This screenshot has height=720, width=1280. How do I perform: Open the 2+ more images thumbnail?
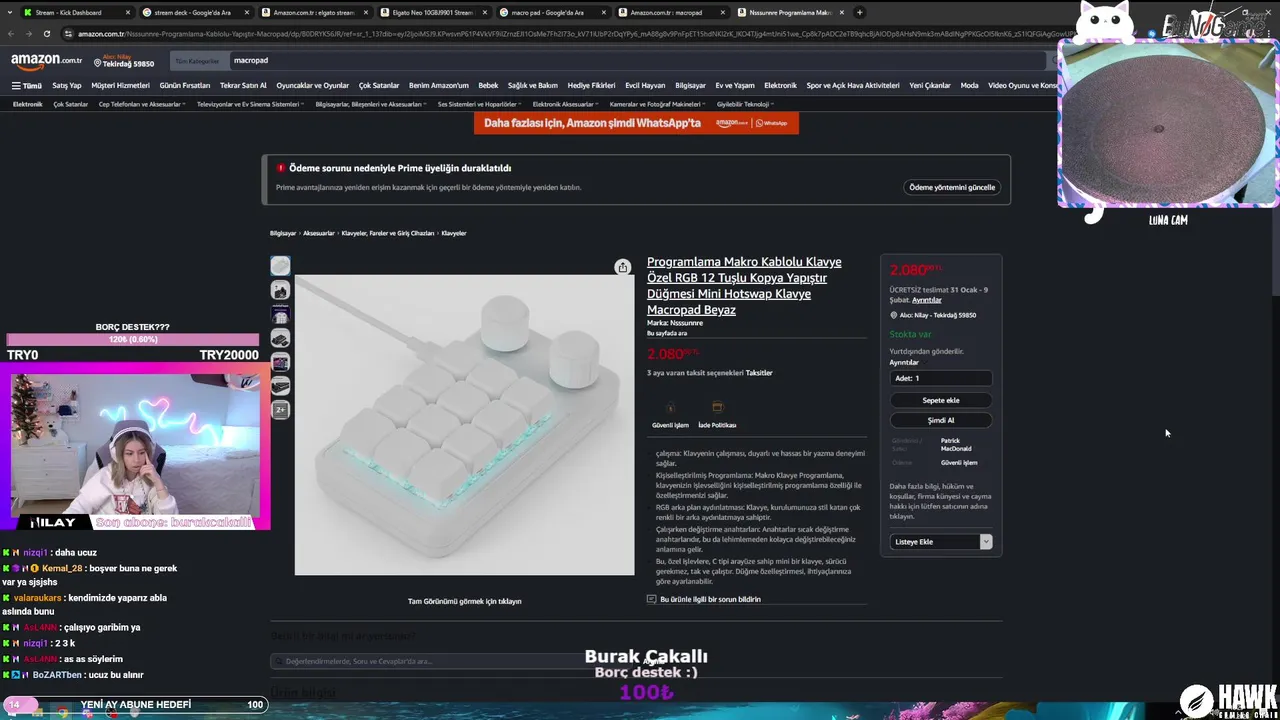[281, 409]
